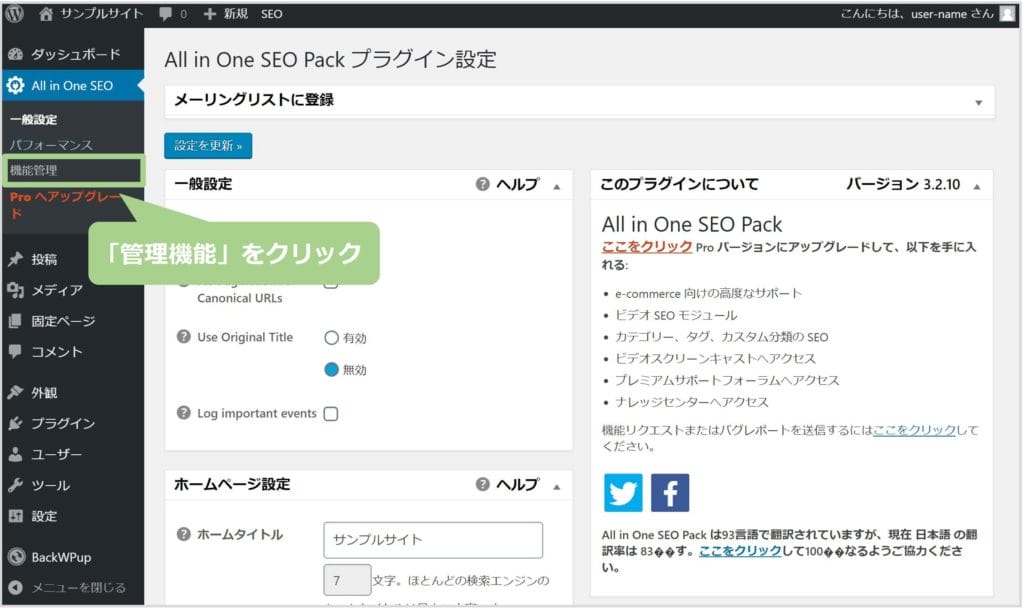The width and height of the screenshot is (1024, 610).
Task: Click the メディア media icon
Action: click(x=16, y=290)
